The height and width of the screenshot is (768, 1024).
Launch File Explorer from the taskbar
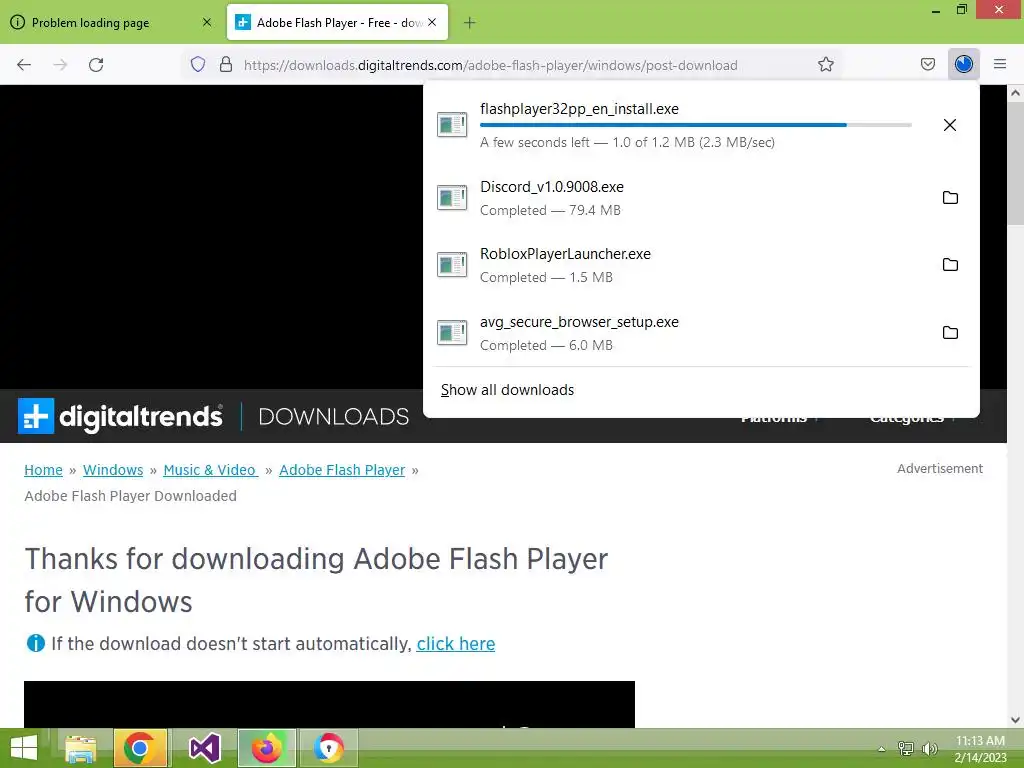(x=80, y=748)
